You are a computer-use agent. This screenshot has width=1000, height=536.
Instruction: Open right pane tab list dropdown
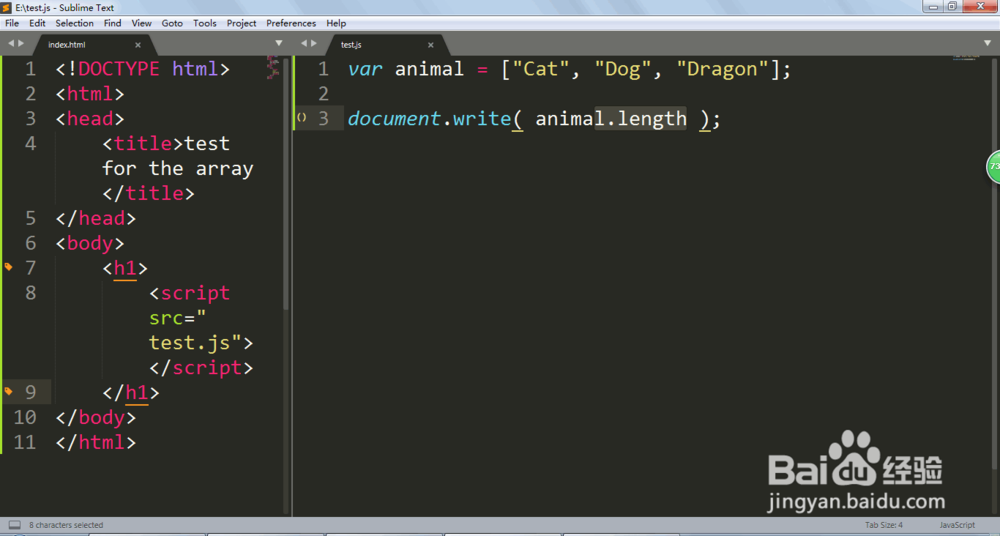pyautogui.click(x=987, y=43)
